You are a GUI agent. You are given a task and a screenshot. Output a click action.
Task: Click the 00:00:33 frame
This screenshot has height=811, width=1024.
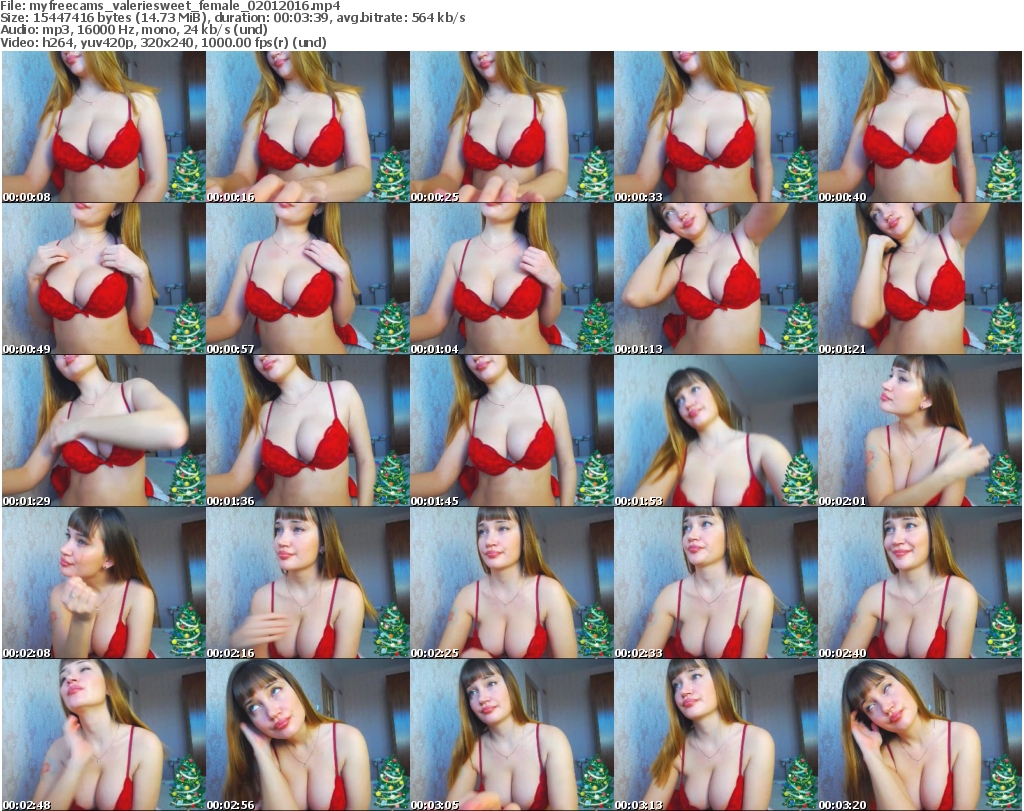tap(716, 127)
